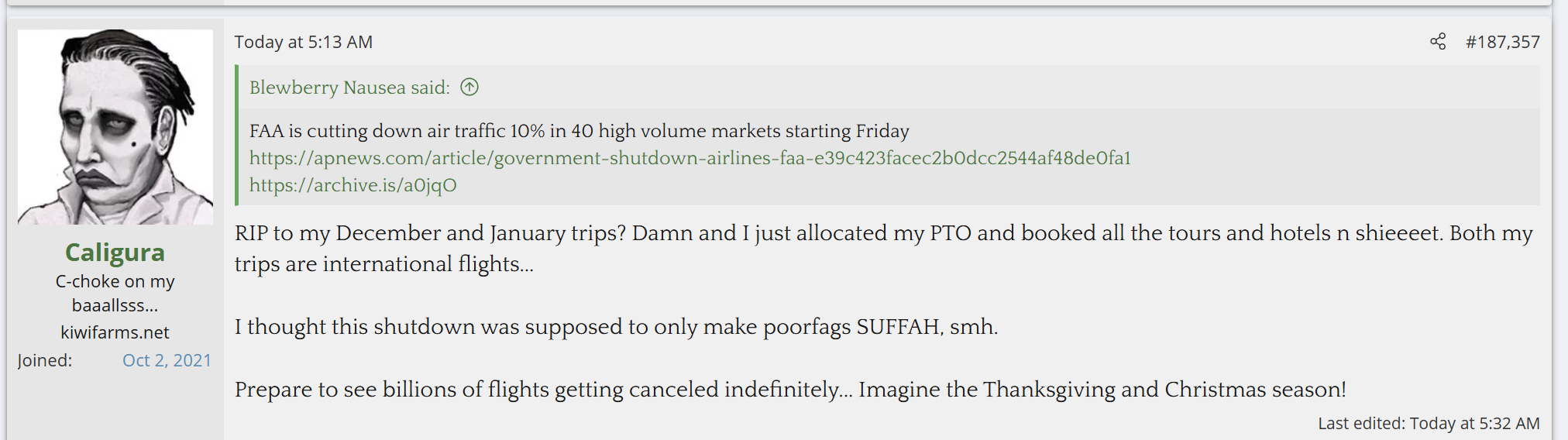Click the quoted 'FAA is cutting down air traffic' text
Screen dimensions: 1568x440
click(x=579, y=131)
